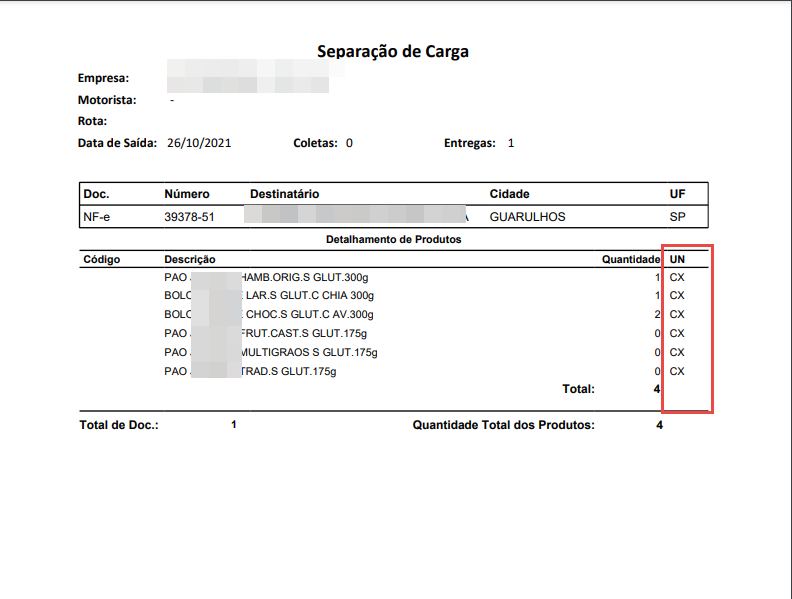The image size is (792, 599).
Task: Select document number 39378-51
Action: pyautogui.click(x=190, y=216)
